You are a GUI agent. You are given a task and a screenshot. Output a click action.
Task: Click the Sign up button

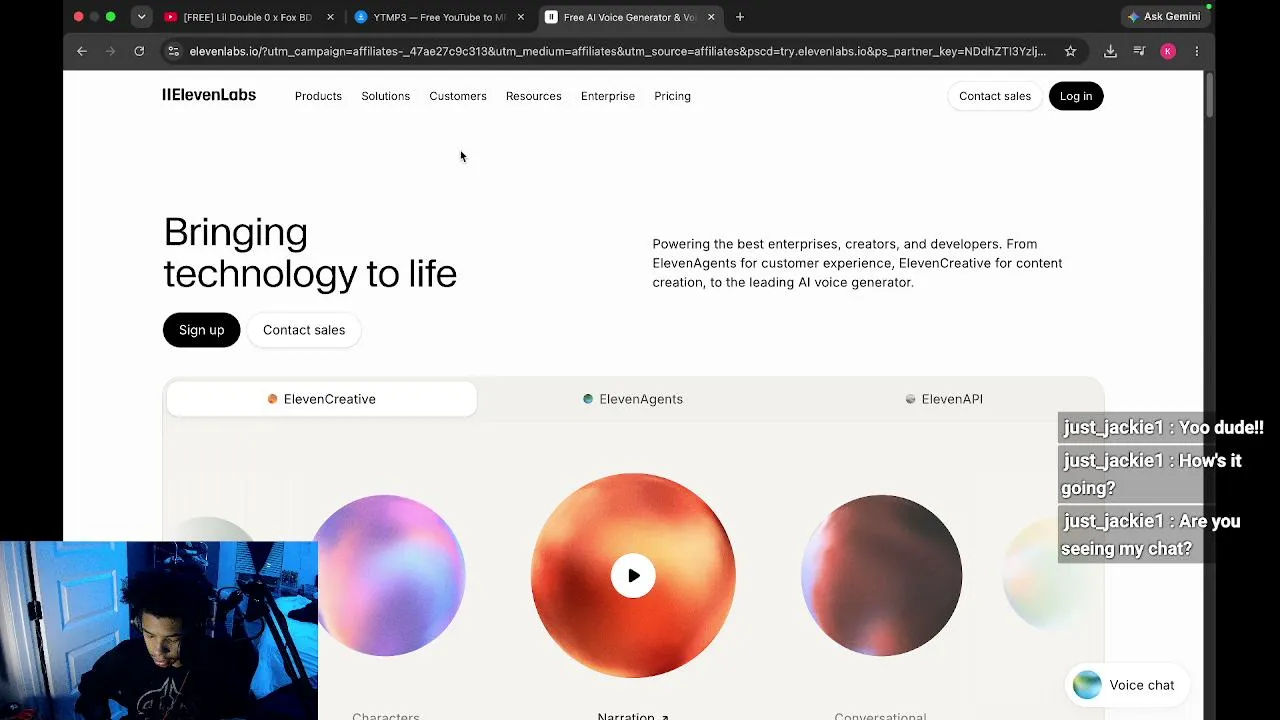tap(201, 330)
